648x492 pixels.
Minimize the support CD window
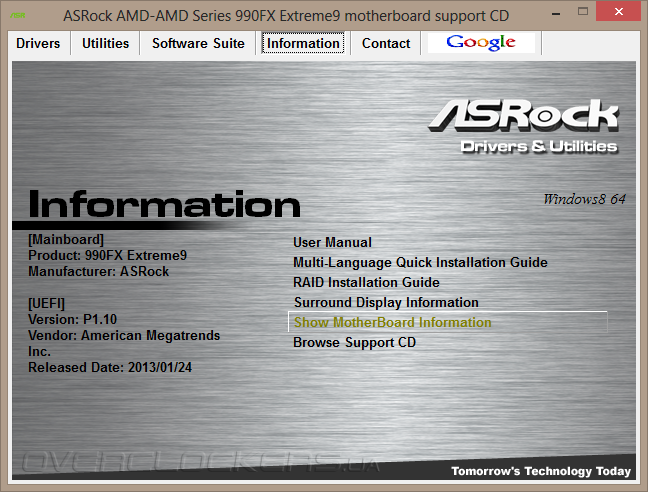pyautogui.click(x=556, y=12)
